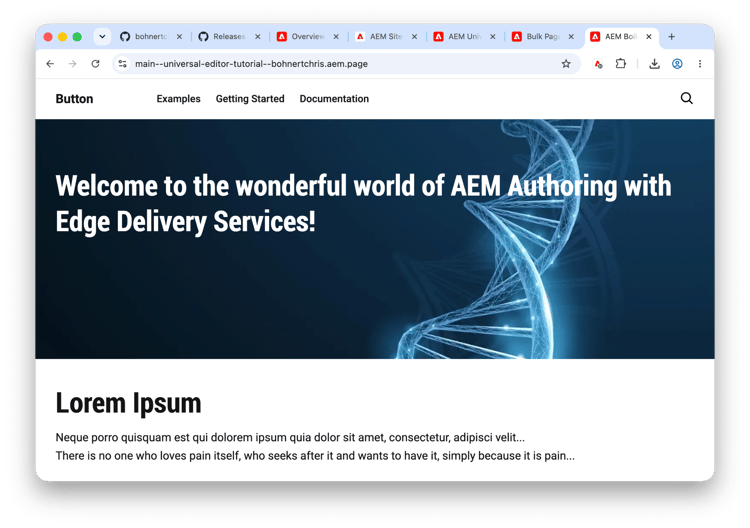
Task: Open a new tab with plus button
Action: [672, 36]
